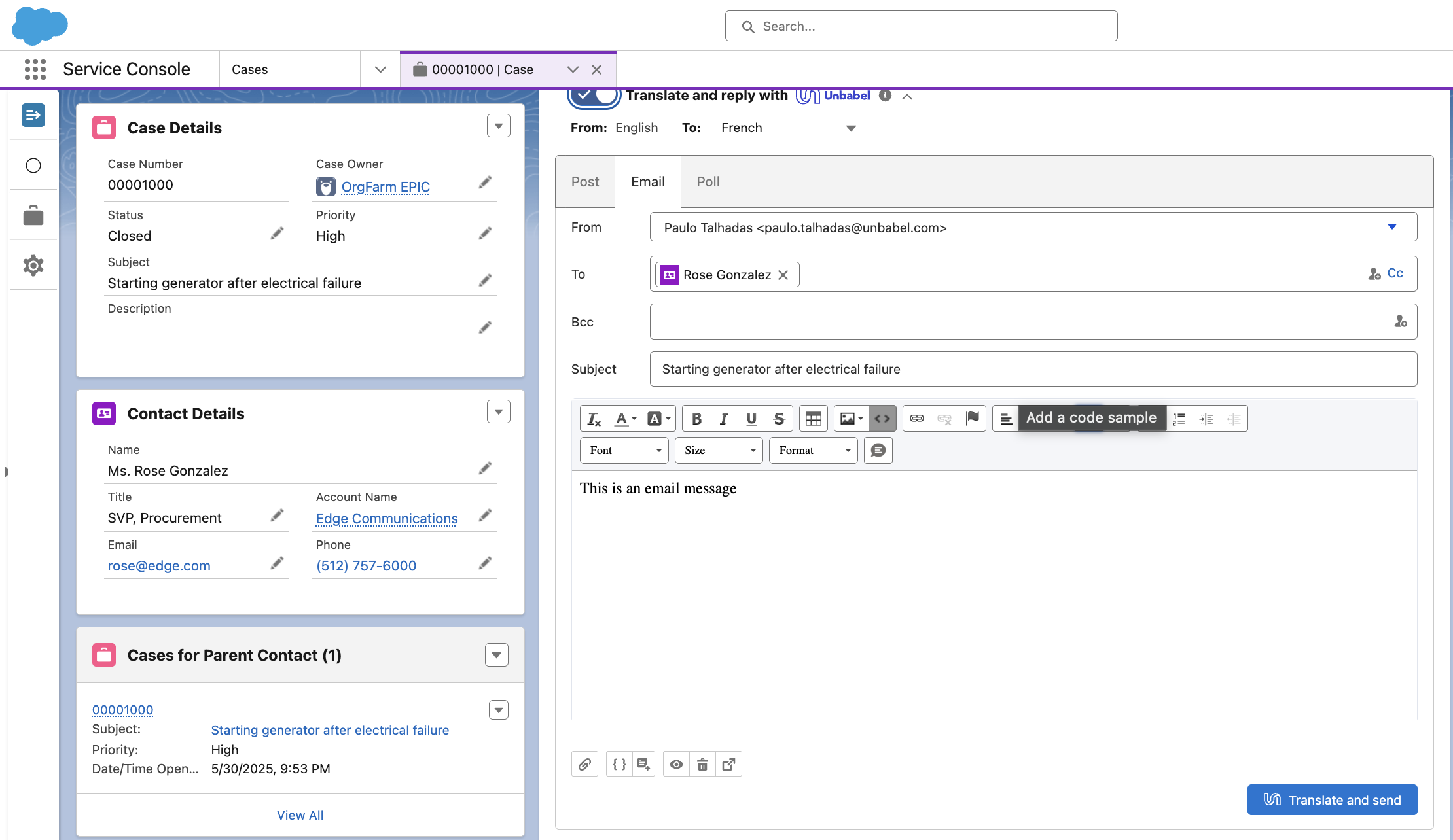
Task: Open the background color dropdown
Action: click(x=658, y=419)
